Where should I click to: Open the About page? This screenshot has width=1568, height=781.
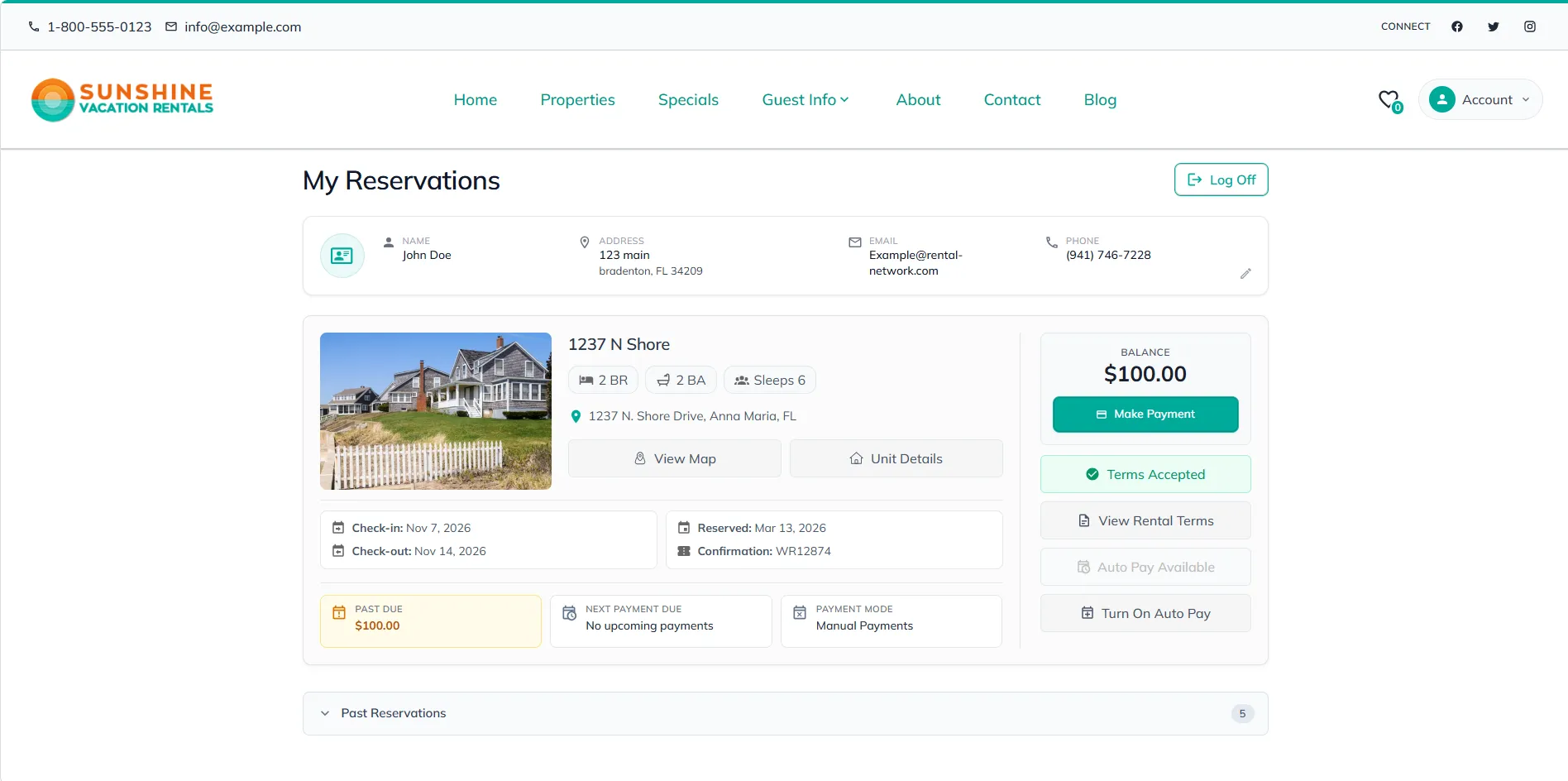point(918,100)
